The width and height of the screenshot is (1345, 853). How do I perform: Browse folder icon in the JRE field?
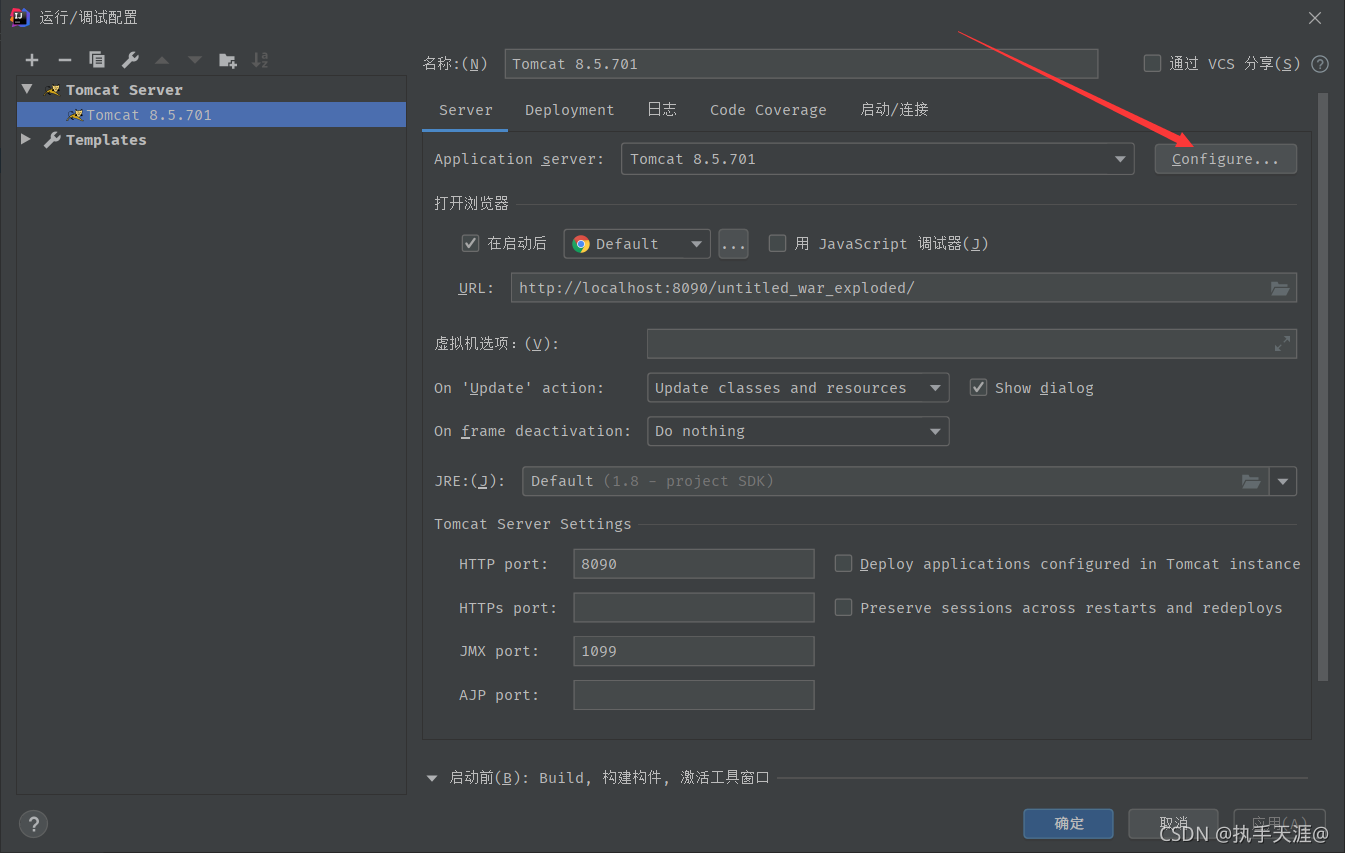point(1251,481)
